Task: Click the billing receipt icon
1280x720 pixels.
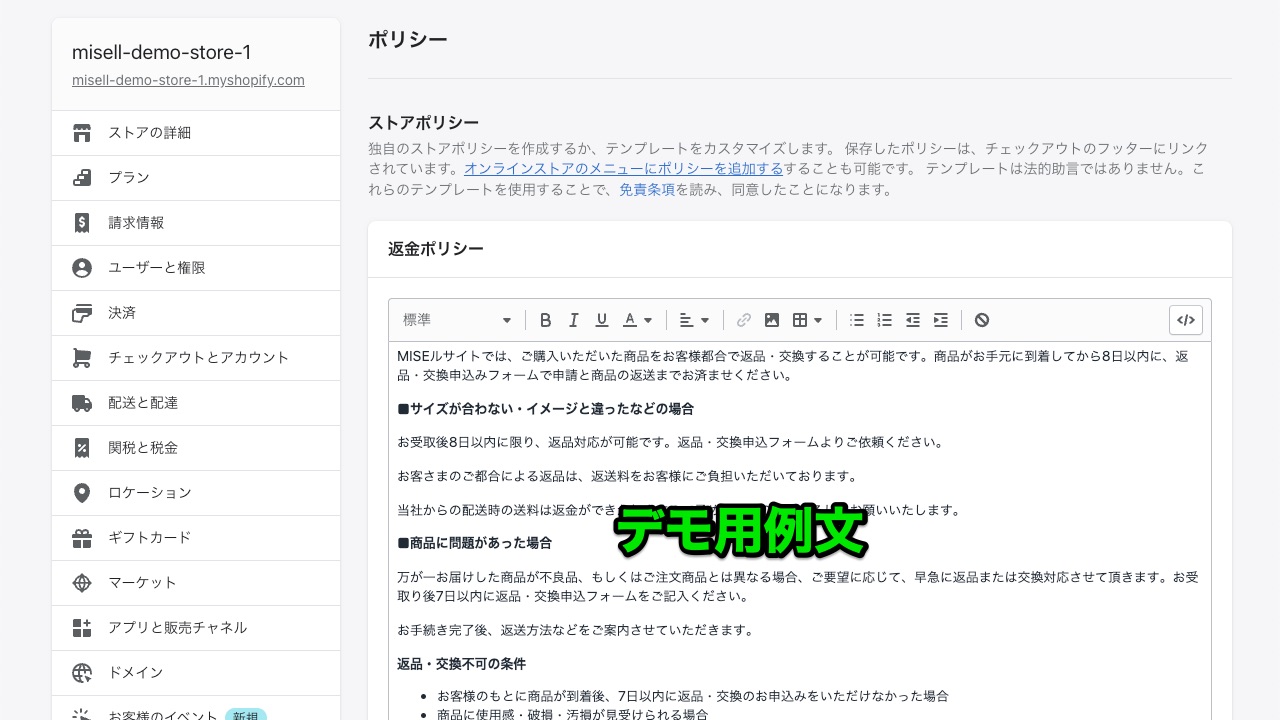Action: coord(82,223)
